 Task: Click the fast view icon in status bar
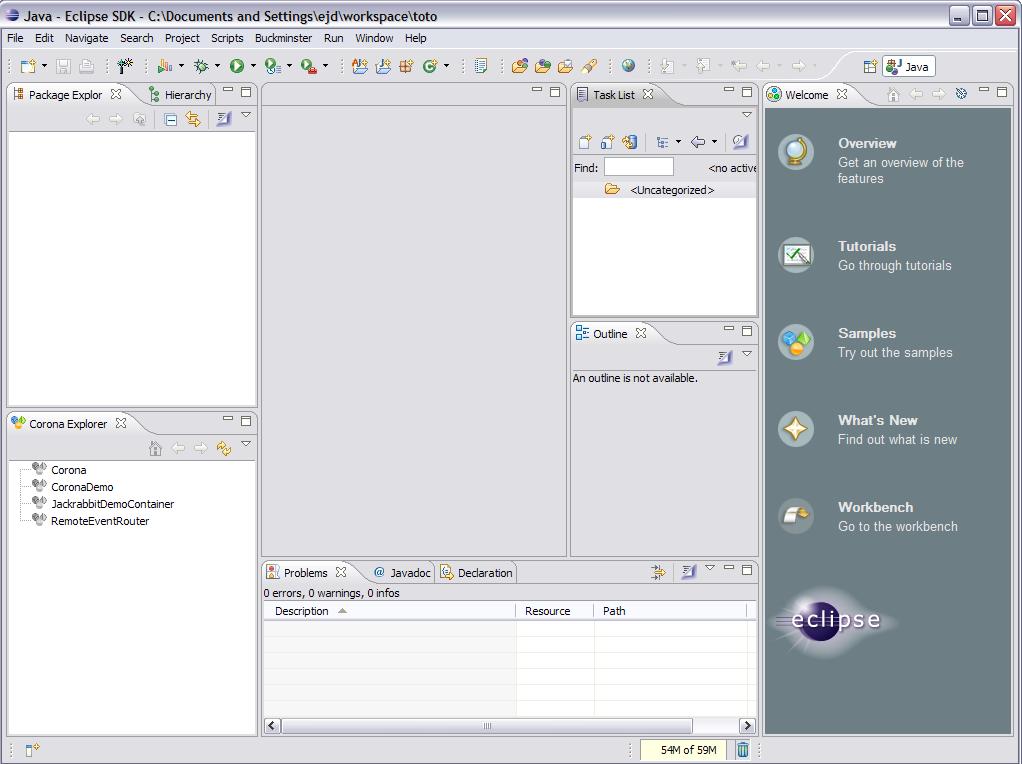[x=32, y=750]
